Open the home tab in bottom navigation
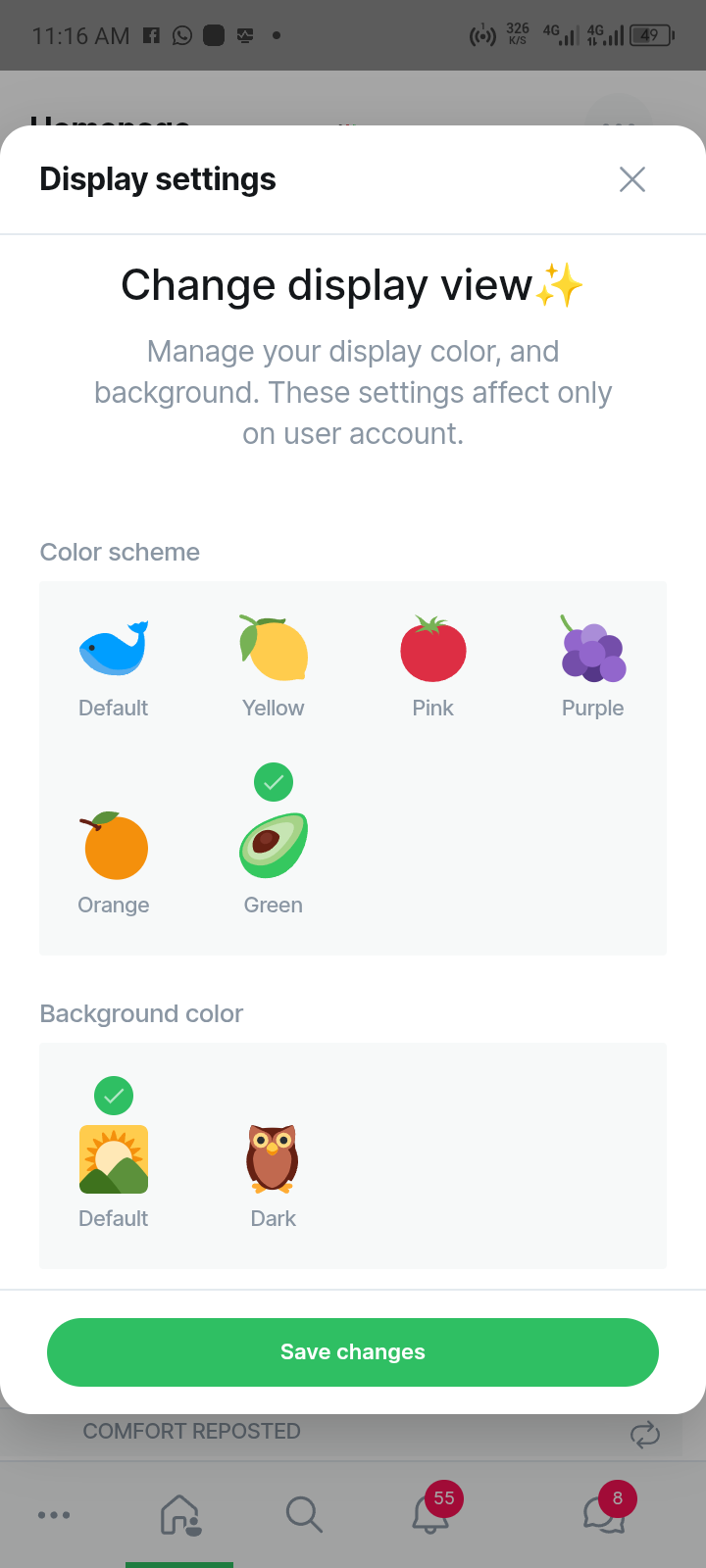The width and height of the screenshot is (706, 1568). (x=180, y=1514)
